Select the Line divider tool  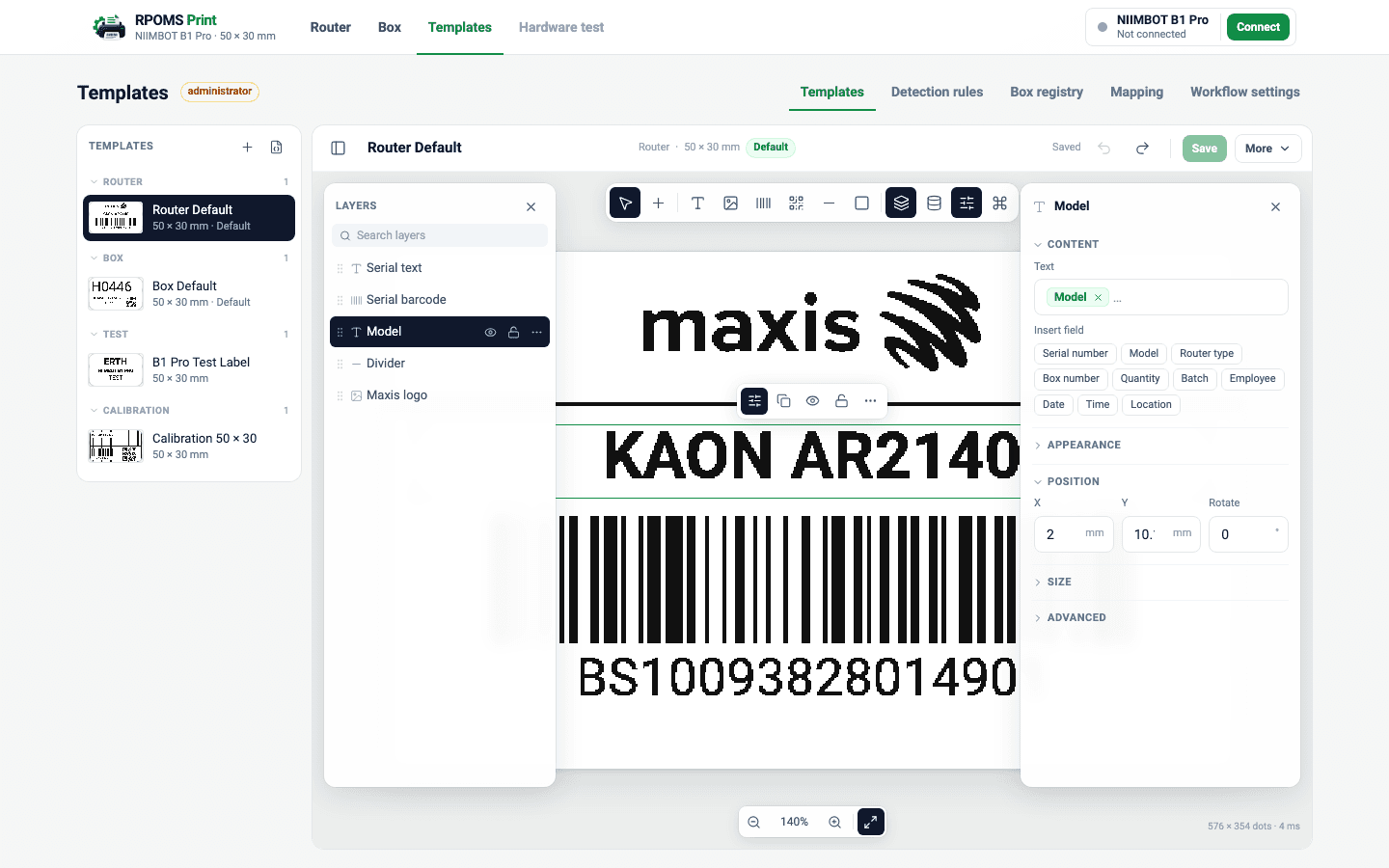pyautogui.click(x=829, y=203)
